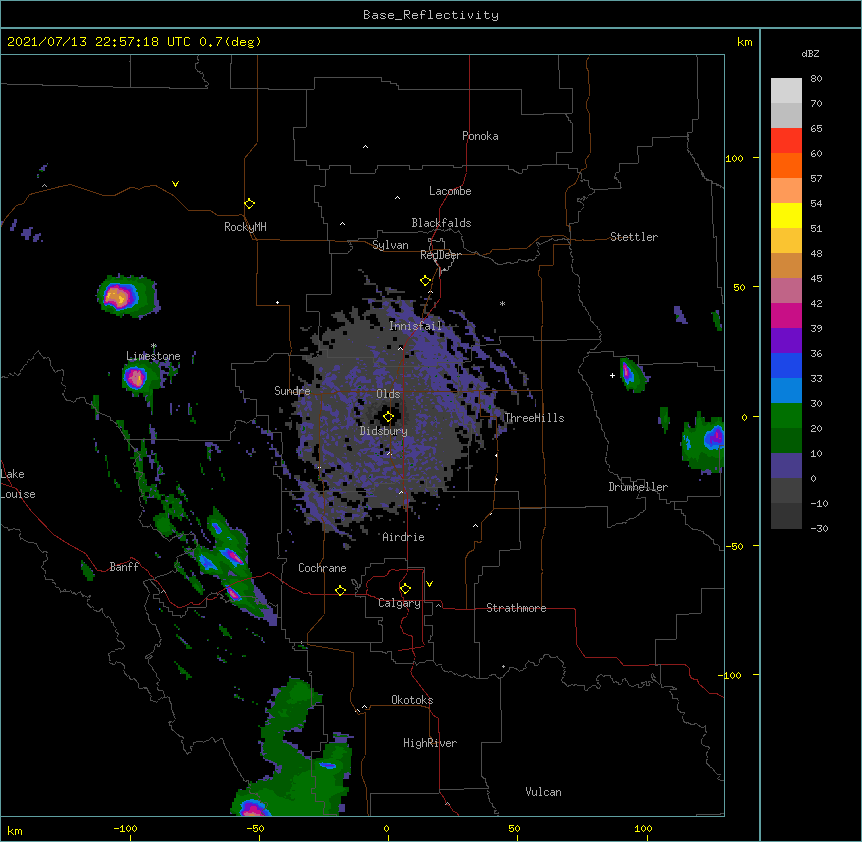
Task: Click the Stettler town label
Action: (634, 237)
